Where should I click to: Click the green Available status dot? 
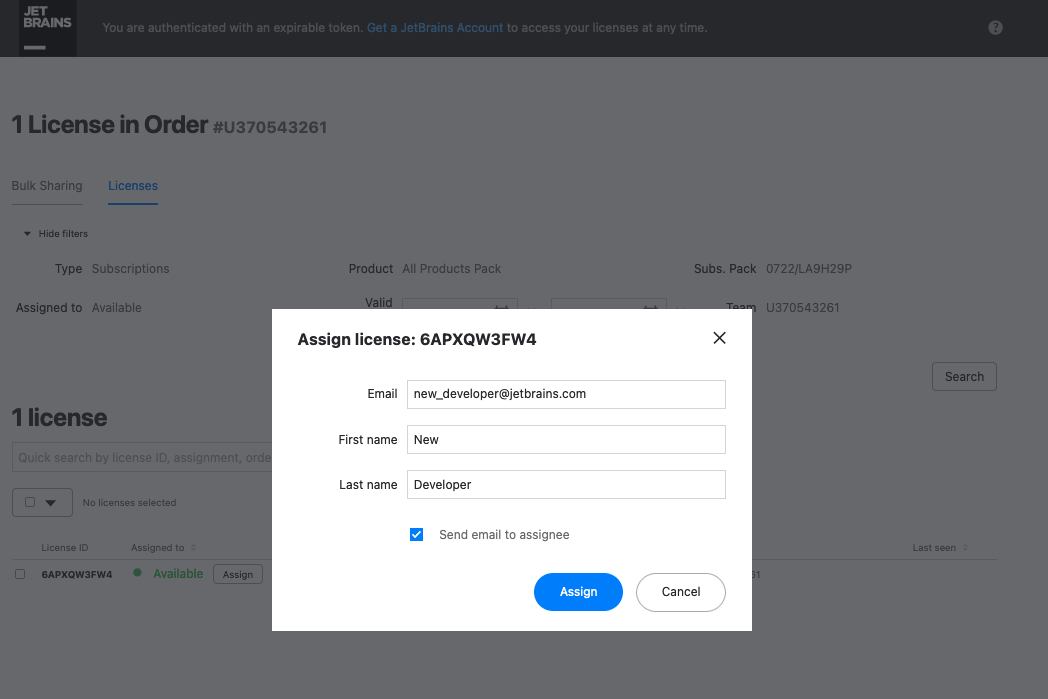point(137,573)
